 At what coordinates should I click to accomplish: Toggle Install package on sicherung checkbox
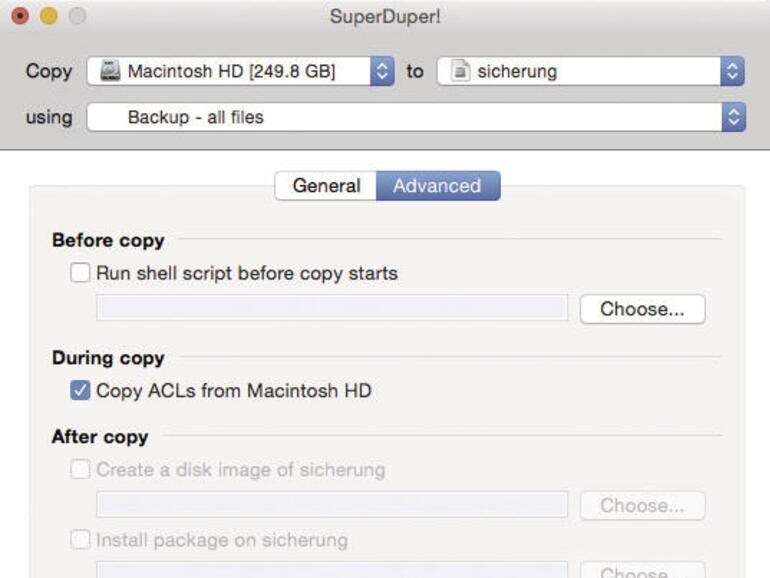pos(81,541)
